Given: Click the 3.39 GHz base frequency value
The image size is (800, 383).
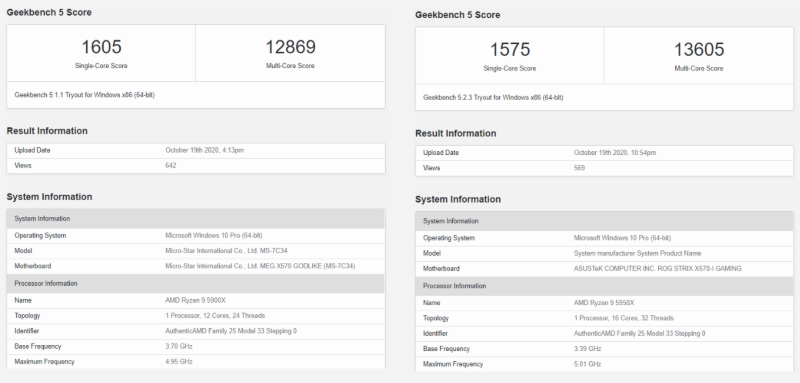Looking at the screenshot, I should tap(587, 349).
